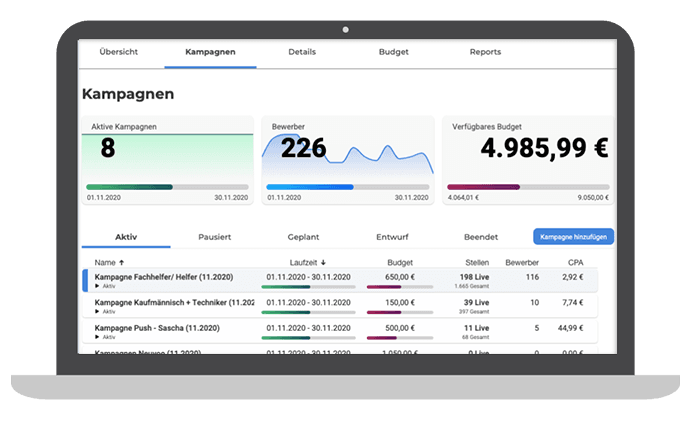Viewport: 697px width, 430px height.
Task: Open Kampagne Fachhelfer/ Helfer (11.2020)
Action: 164,277
